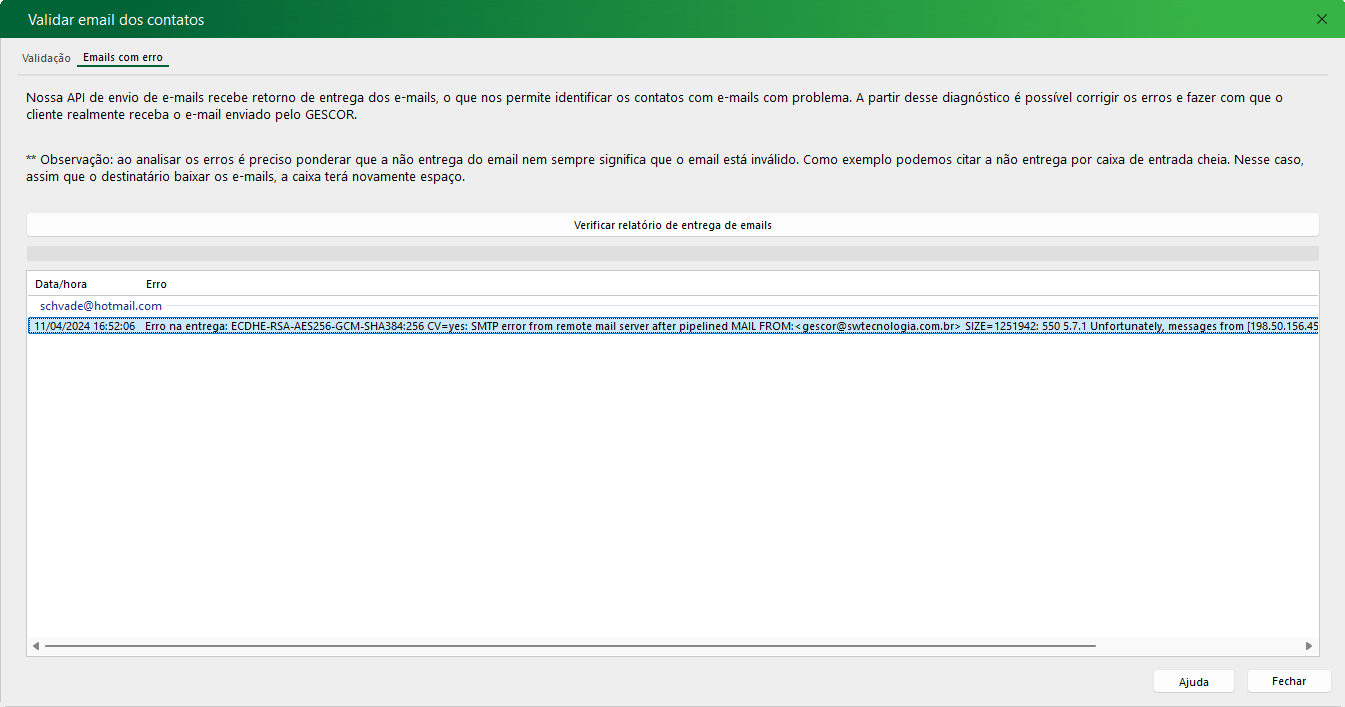This screenshot has width=1345, height=707.
Task: Click the right arrow of horizontal scrollbar
Action: [1309, 647]
